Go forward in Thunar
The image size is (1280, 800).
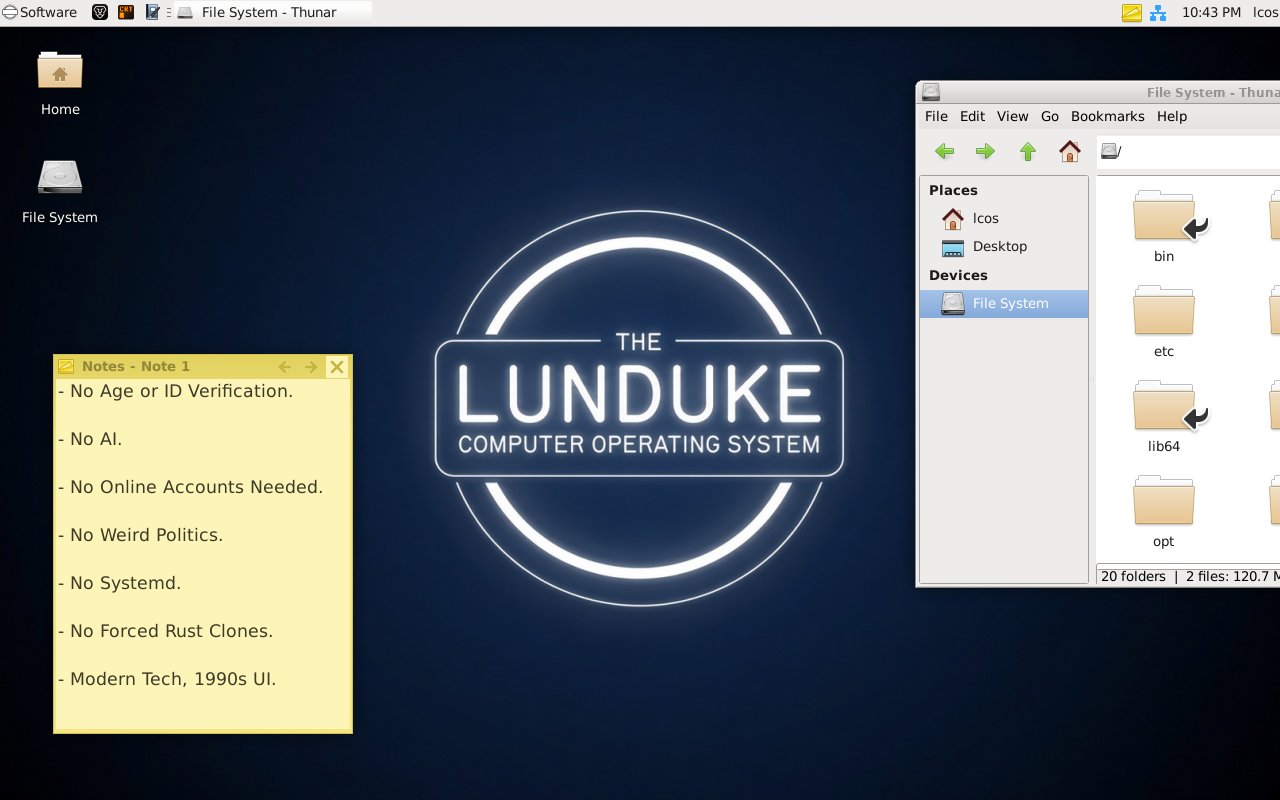click(x=985, y=151)
